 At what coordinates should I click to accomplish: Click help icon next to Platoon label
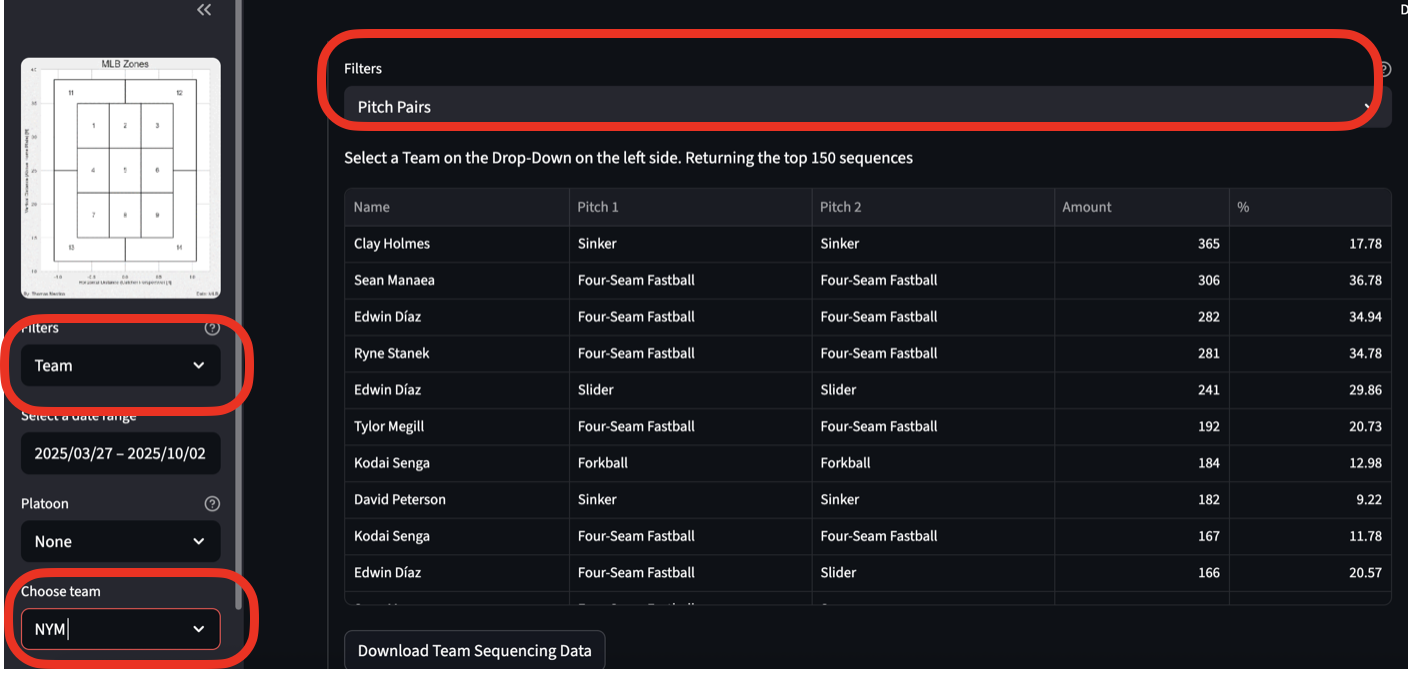tap(212, 504)
